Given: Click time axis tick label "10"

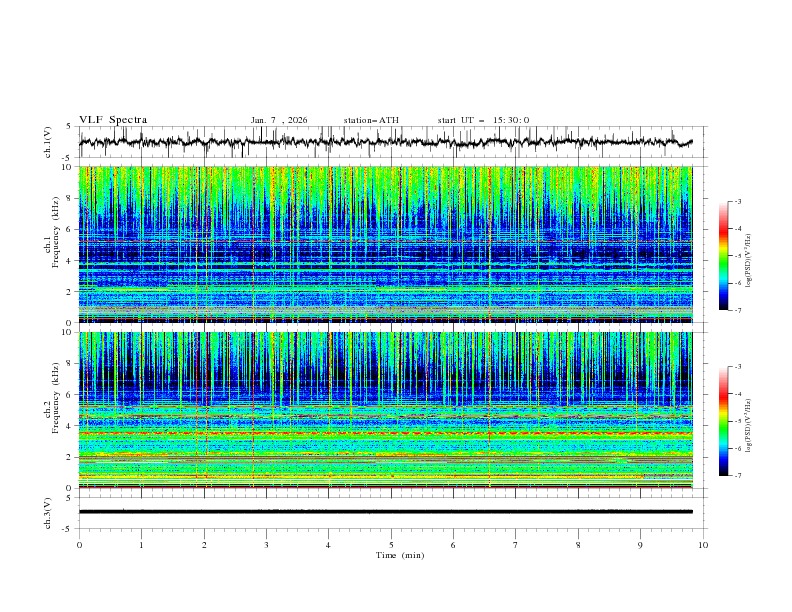Looking at the screenshot, I should click(x=703, y=545).
